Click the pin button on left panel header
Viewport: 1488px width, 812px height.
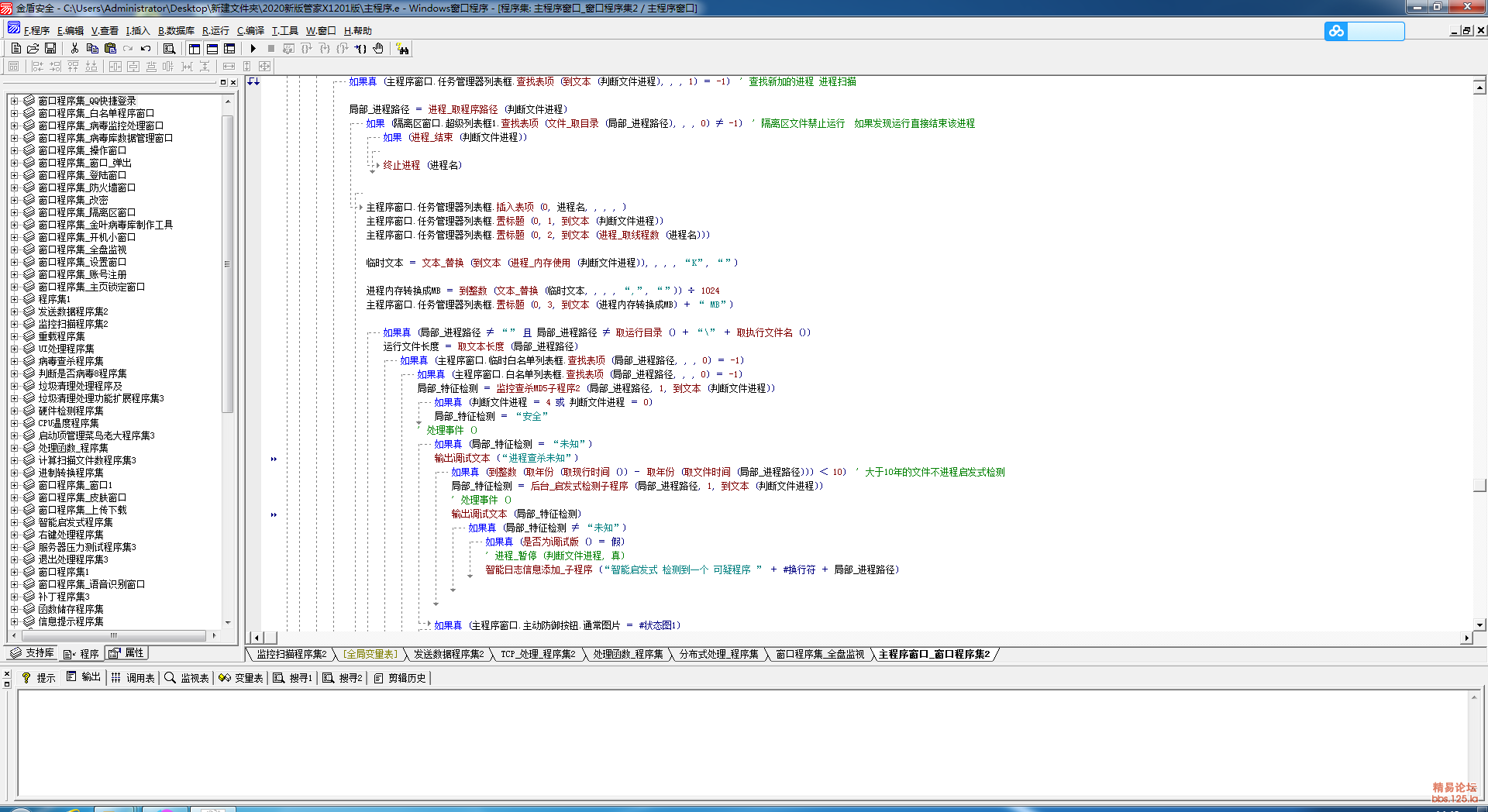[x=223, y=82]
